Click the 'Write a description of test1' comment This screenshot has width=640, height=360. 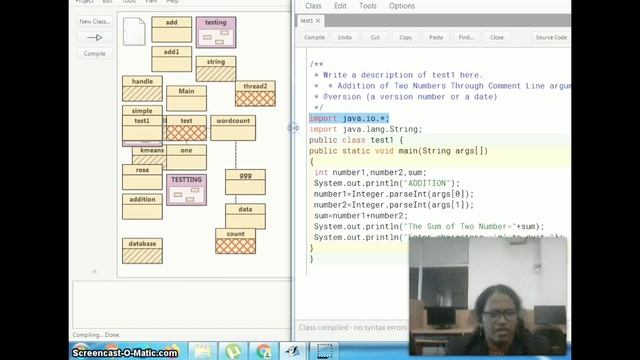398,75
